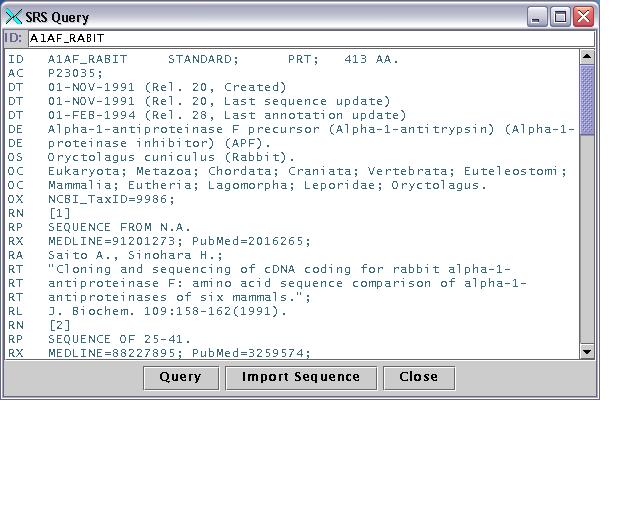Click the scroll up arrow of the text area
The width and height of the screenshot is (640, 512).
tap(587, 58)
